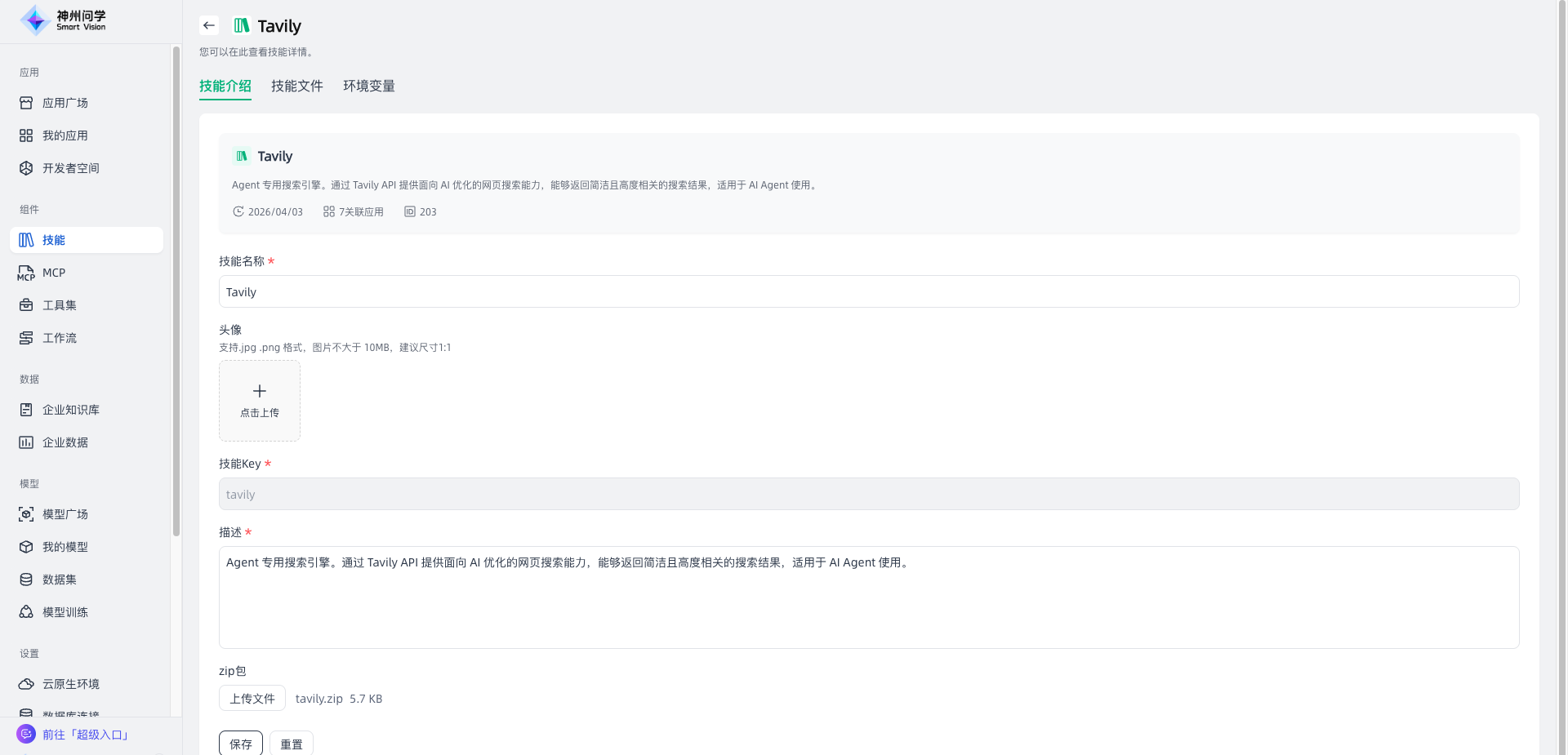
Task: Go to 我的应用 in the sidebar
Action: tap(87, 135)
